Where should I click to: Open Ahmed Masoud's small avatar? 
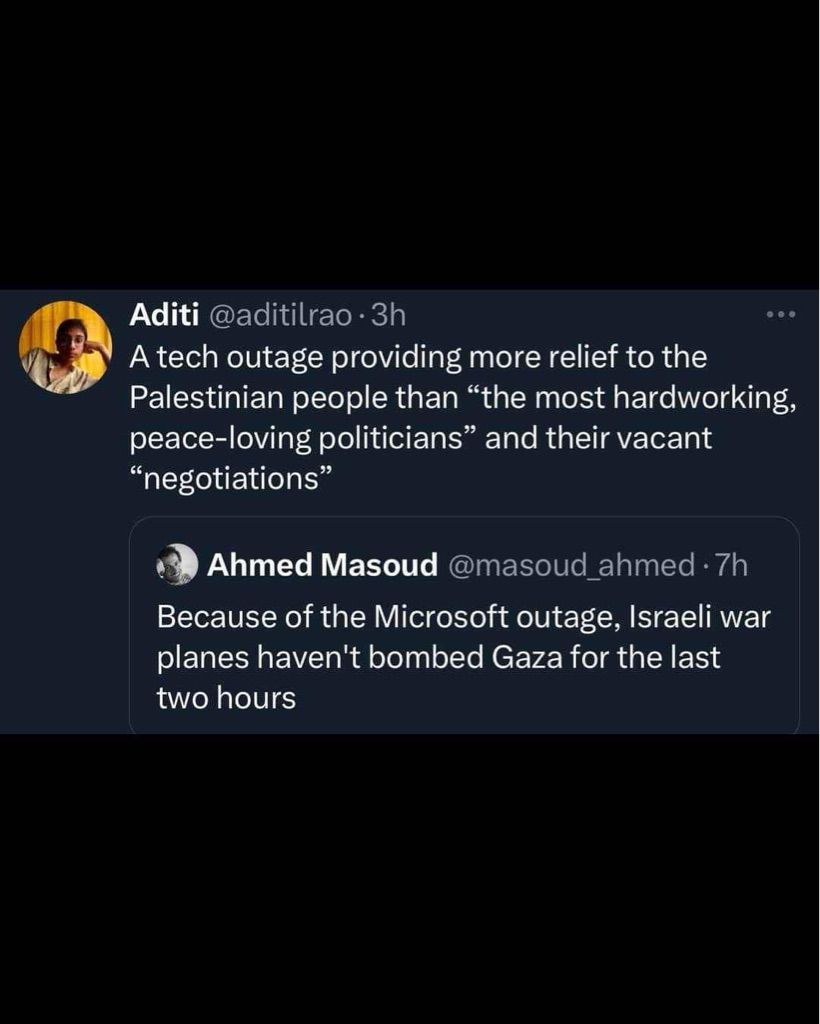[177, 565]
